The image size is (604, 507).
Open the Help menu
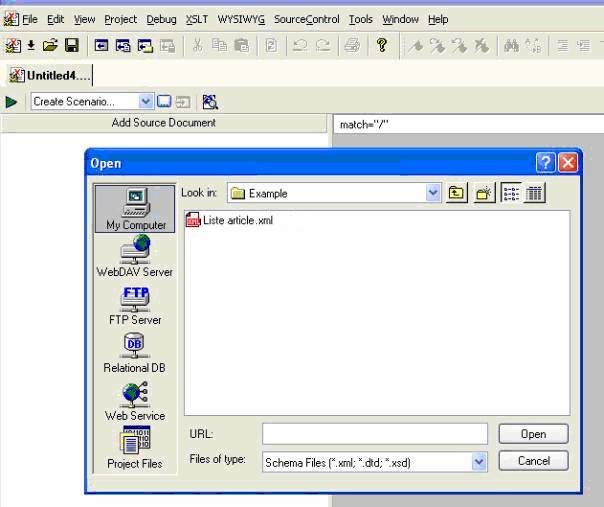438,19
